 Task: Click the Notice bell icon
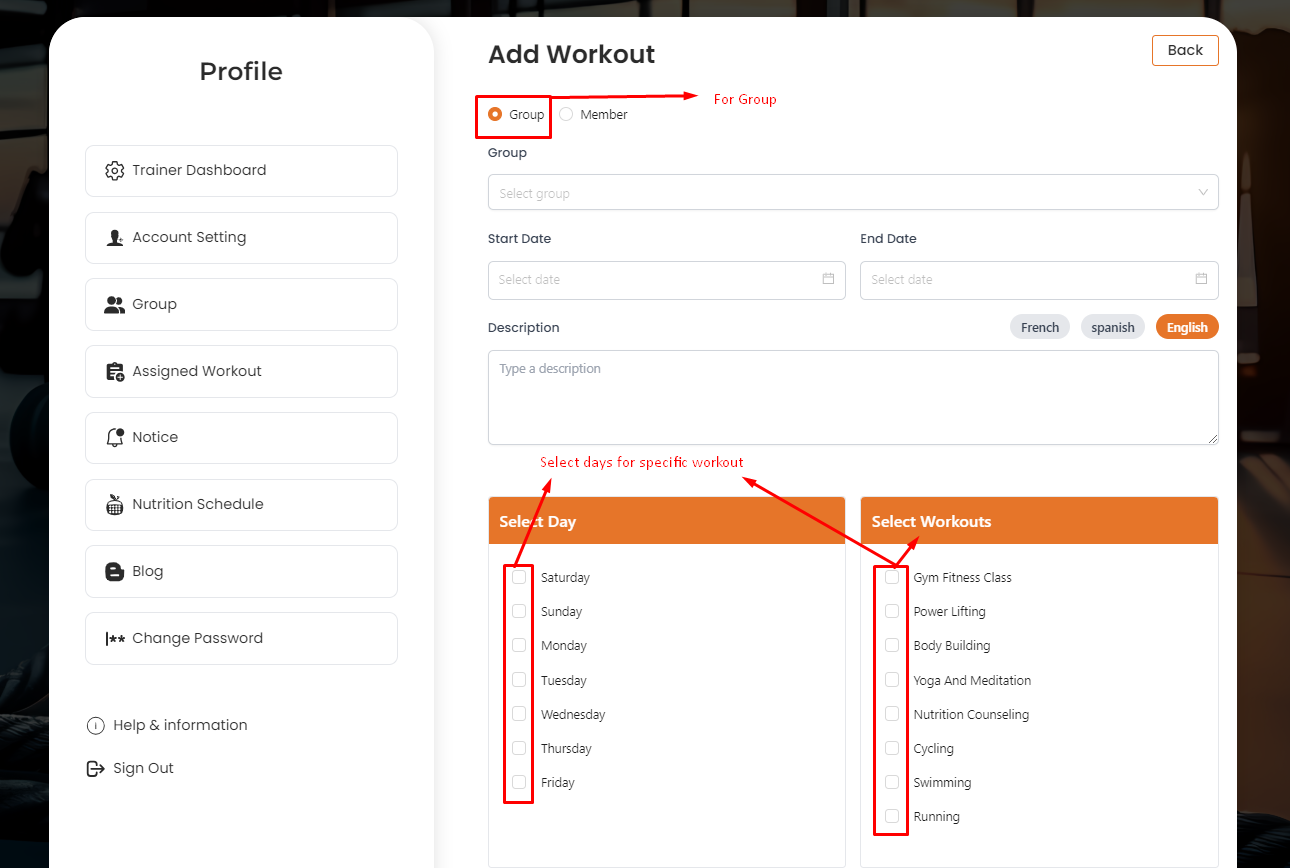click(x=115, y=438)
